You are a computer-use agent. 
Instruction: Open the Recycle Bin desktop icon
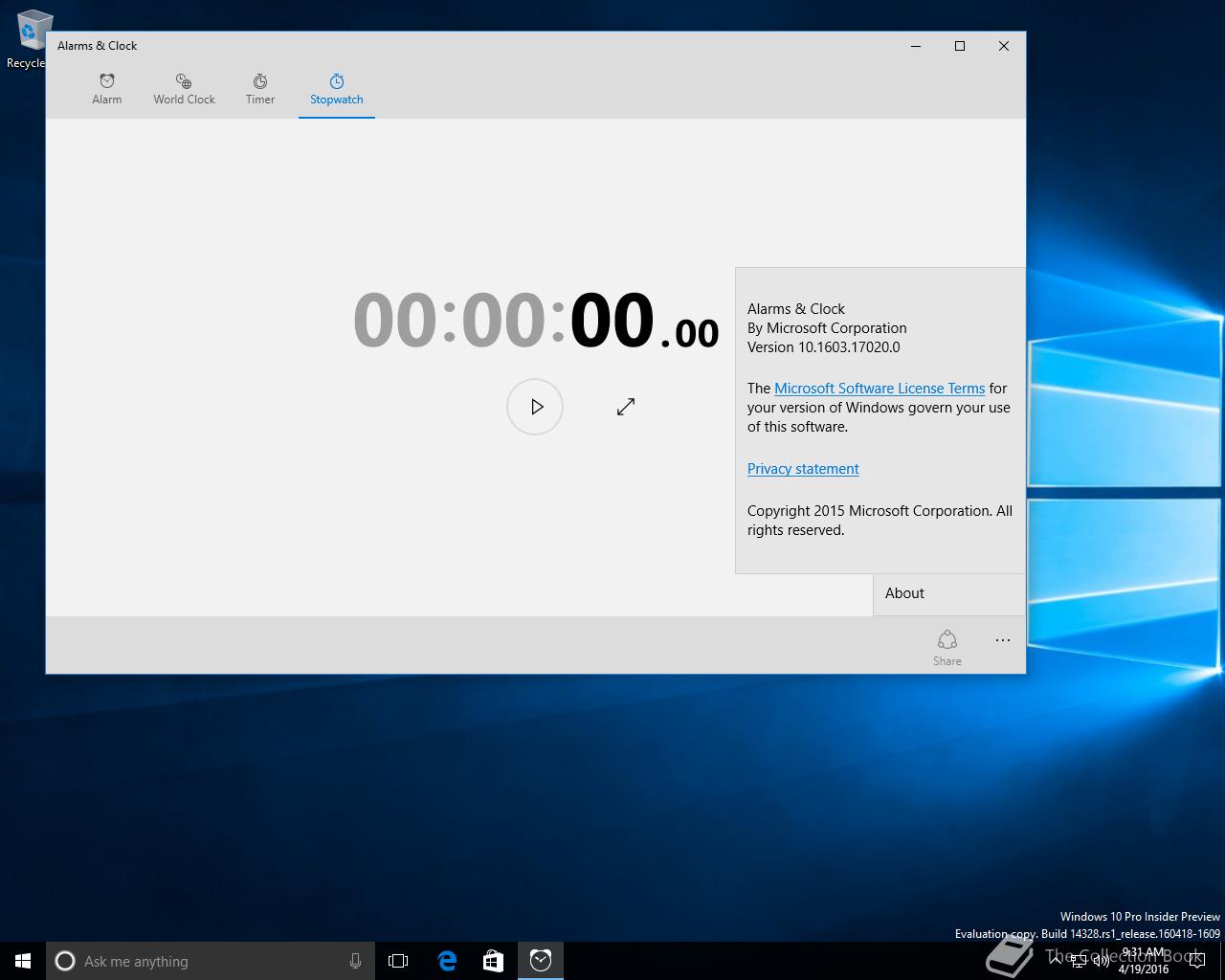29,38
